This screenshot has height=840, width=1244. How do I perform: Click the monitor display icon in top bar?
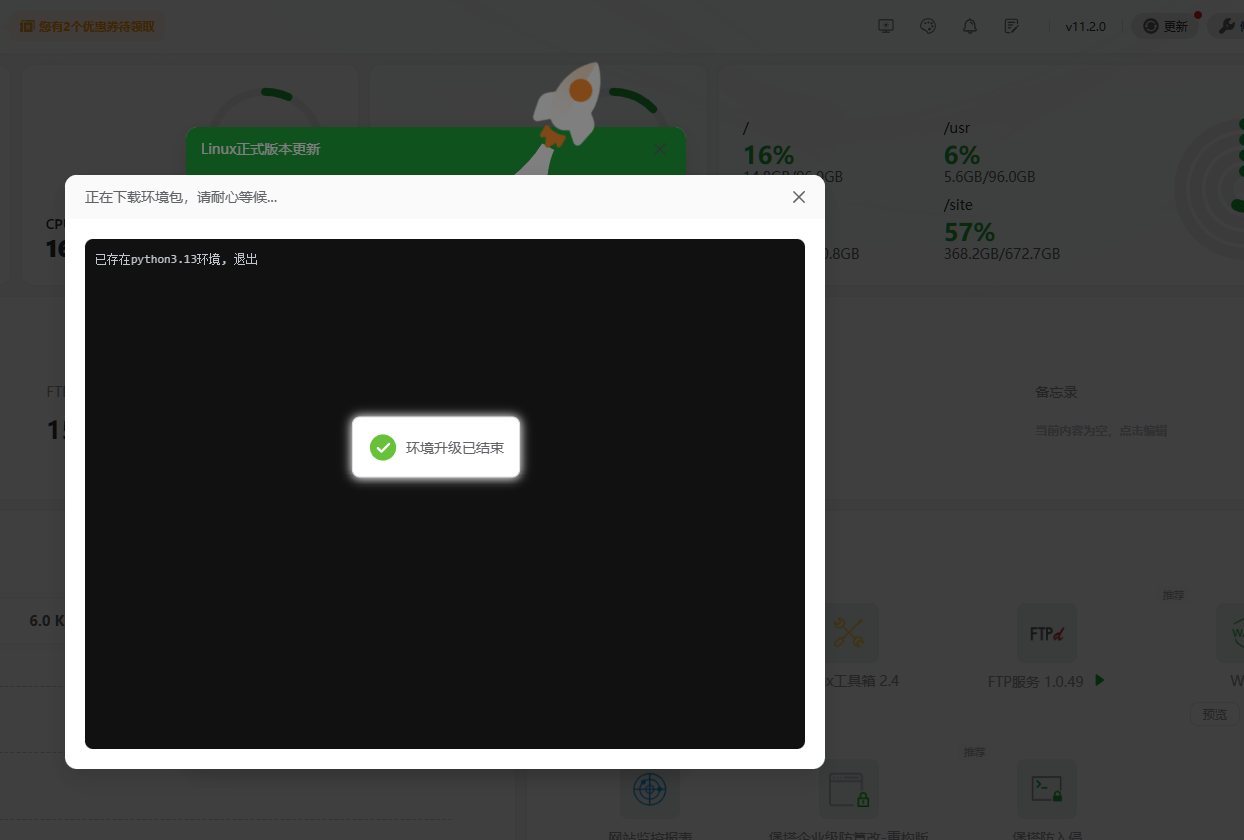[x=886, y=26]
